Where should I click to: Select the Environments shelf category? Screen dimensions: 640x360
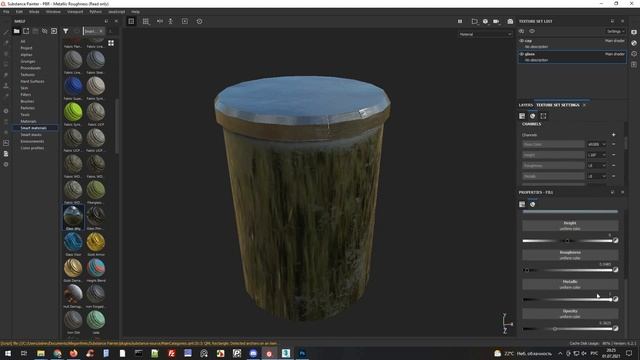(32, 141)
